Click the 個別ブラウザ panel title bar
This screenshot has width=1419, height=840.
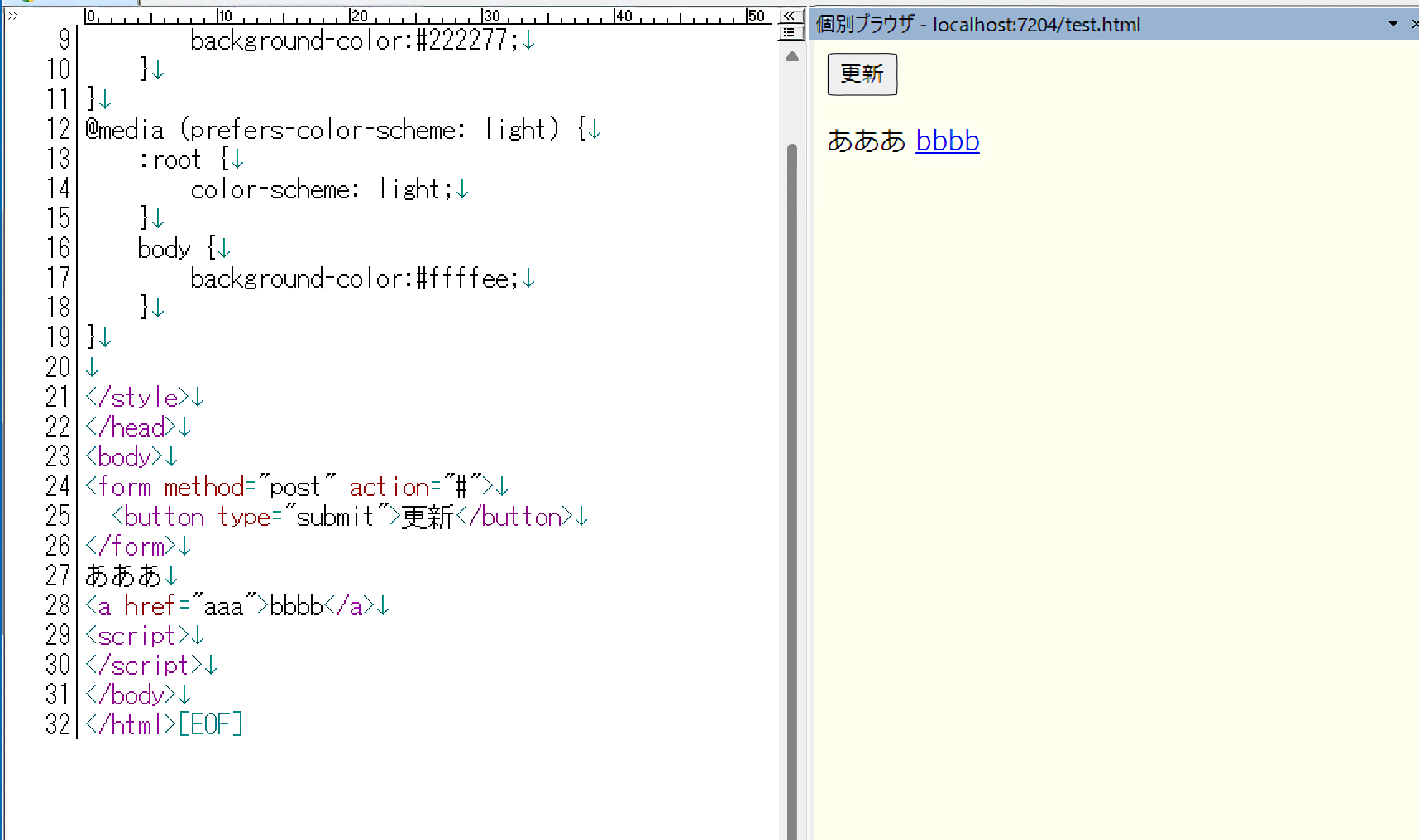pos(1075,25)
